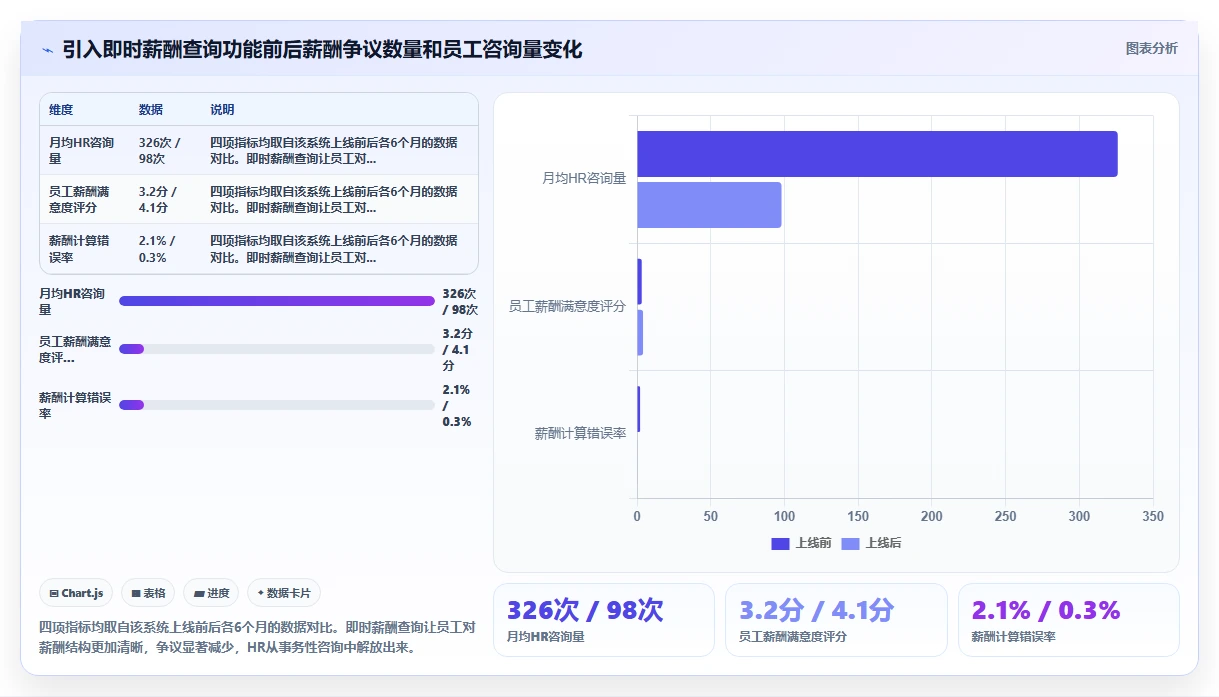The image size is (1219, 697).
Task: Click the x-axis tick label 100
Action: [784, 517]
